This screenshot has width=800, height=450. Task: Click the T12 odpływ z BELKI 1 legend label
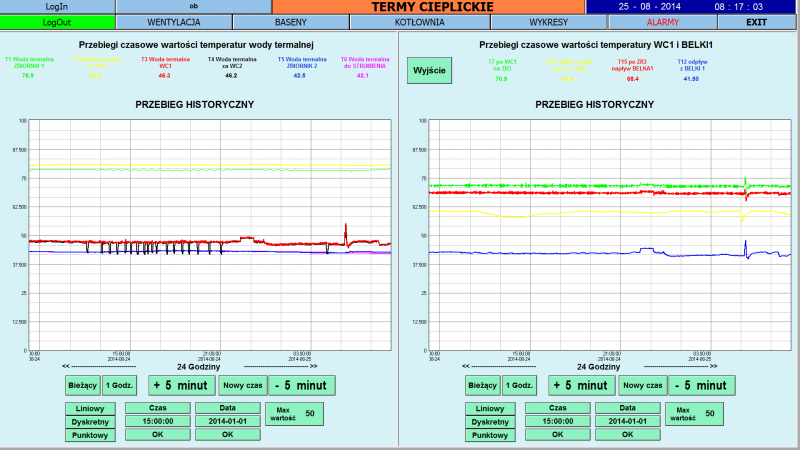(x=692, y=65)
